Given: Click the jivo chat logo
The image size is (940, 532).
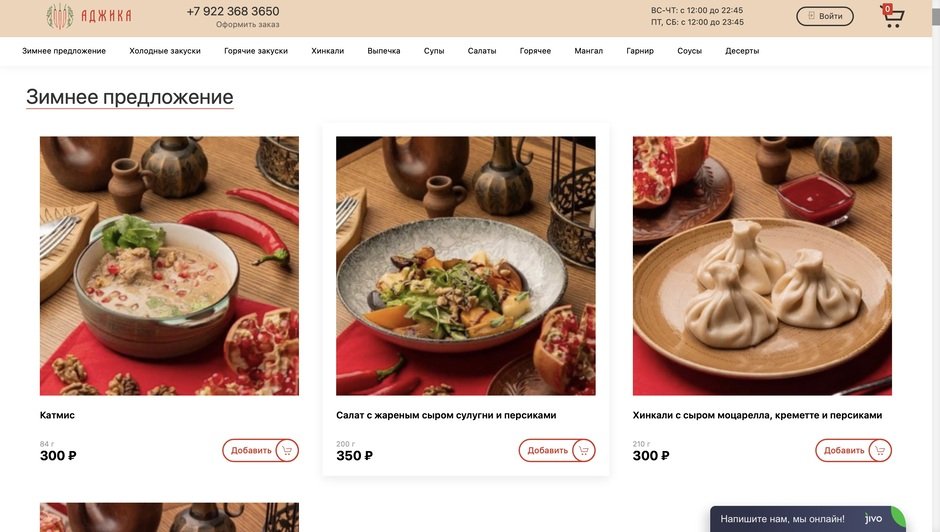Looking at the screenshot, I should [873, 518].
